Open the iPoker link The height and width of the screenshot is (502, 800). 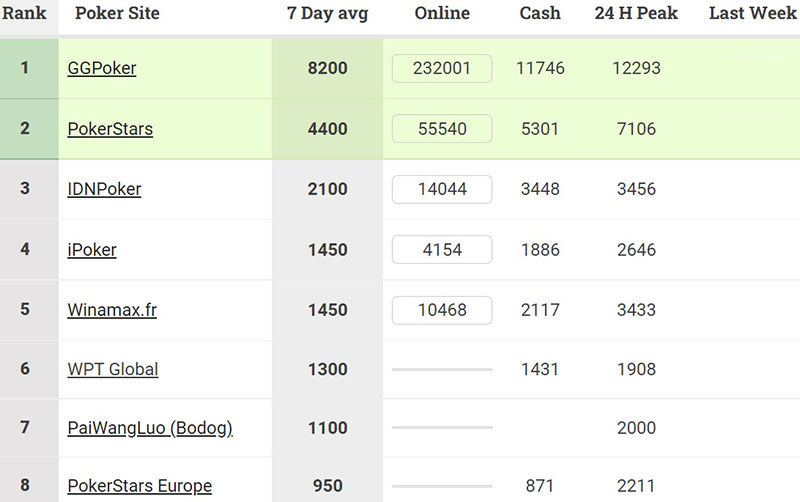point(92,249)
